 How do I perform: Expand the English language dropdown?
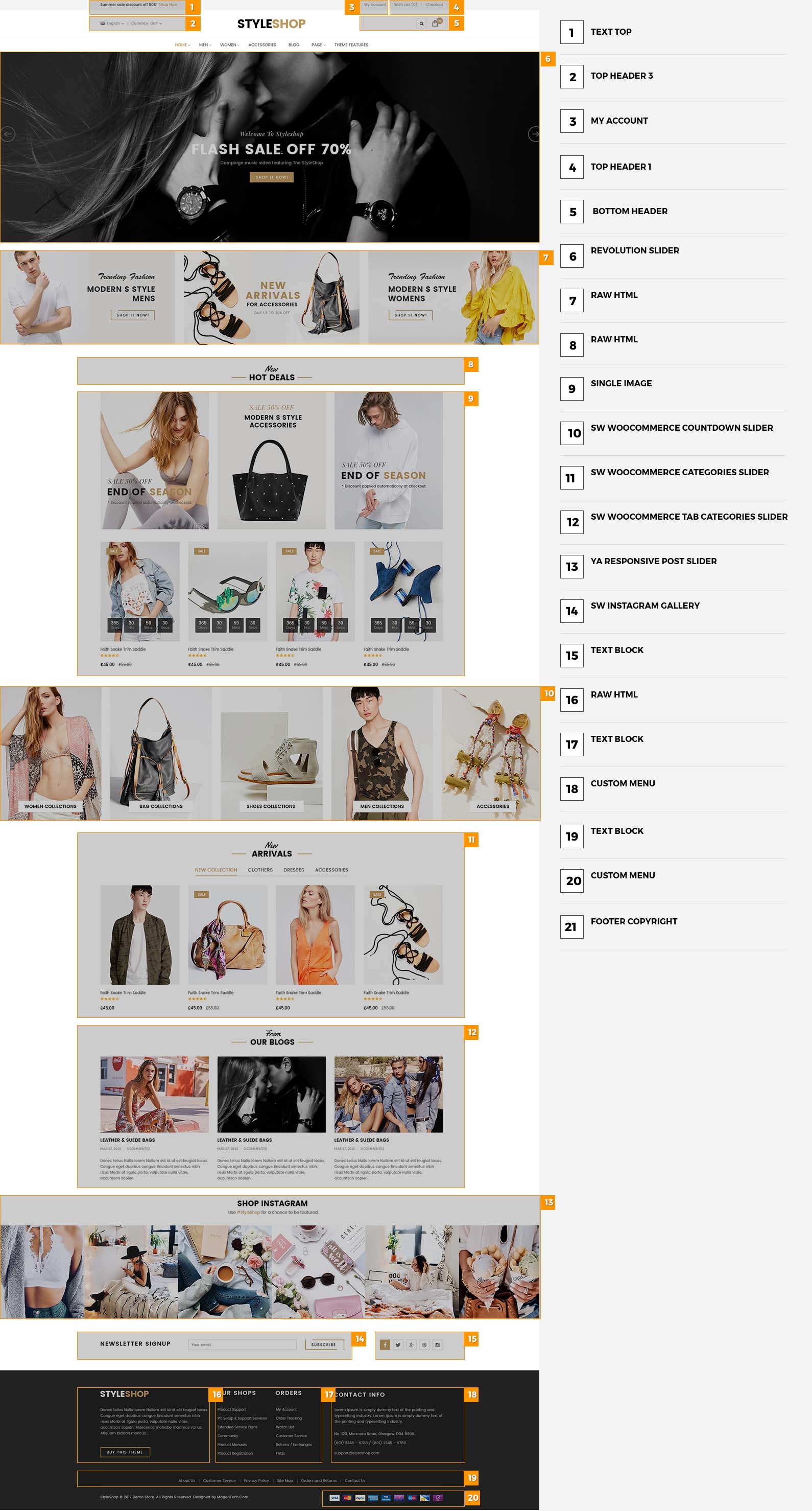(112, 24)
